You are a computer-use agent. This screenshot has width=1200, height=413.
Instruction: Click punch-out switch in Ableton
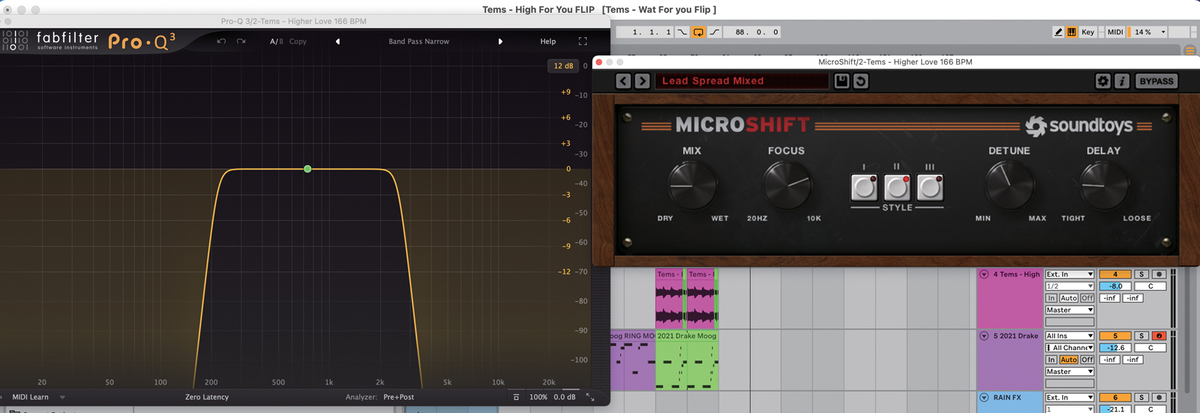[x=715, y=32]
